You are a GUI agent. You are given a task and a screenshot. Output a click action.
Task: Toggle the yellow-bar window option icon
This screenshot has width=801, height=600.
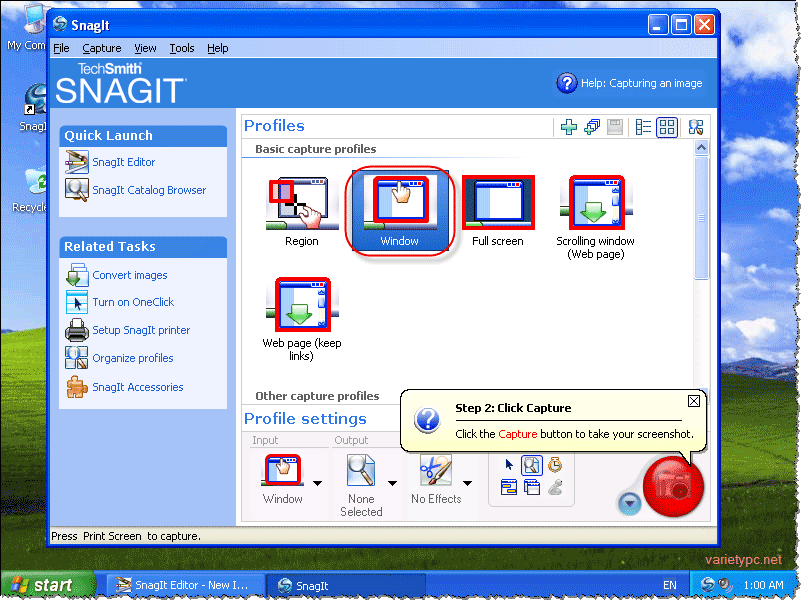click(x=508, y=488)
